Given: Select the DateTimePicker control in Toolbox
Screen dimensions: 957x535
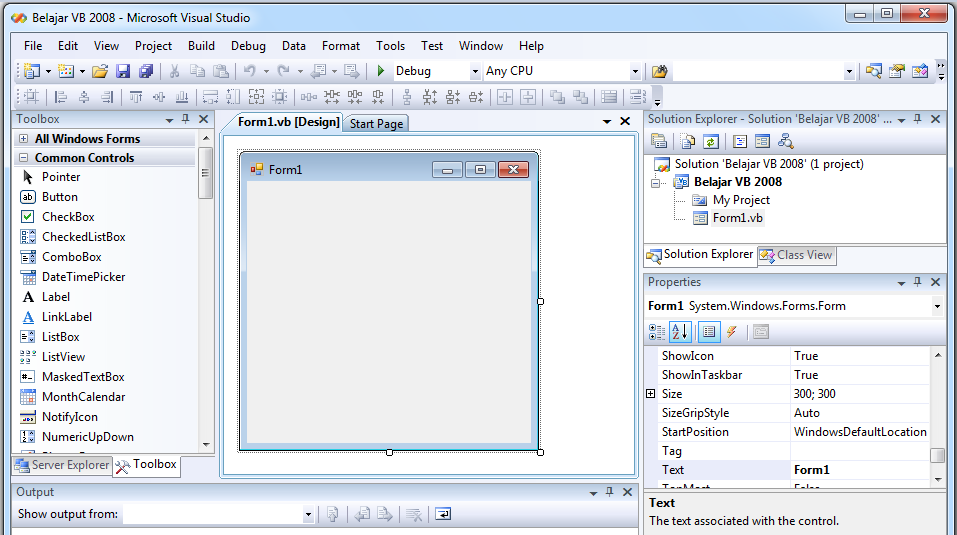Looking at the screenshot, I should (x=83, y=277).
